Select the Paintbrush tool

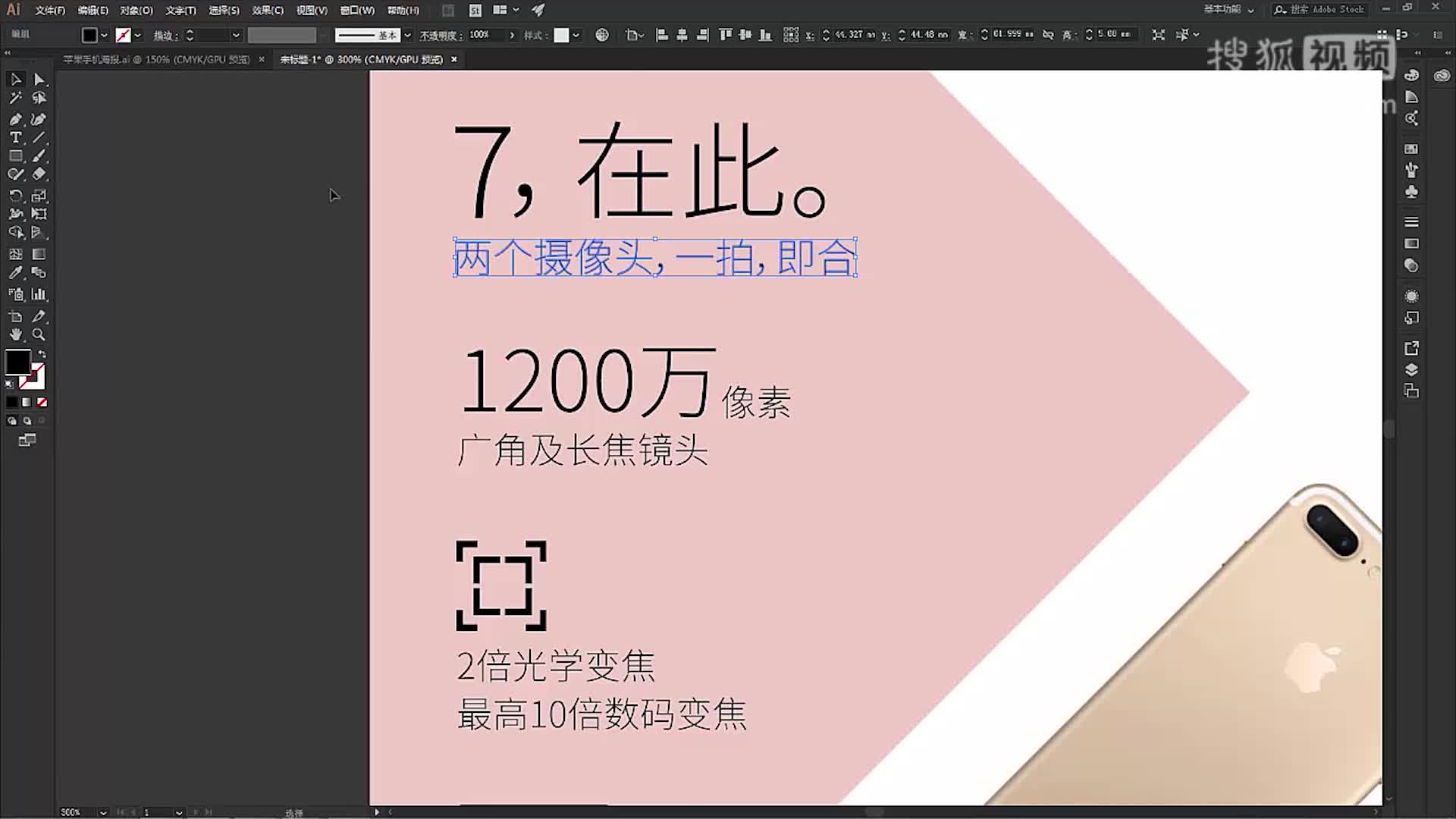click(39, 155)
